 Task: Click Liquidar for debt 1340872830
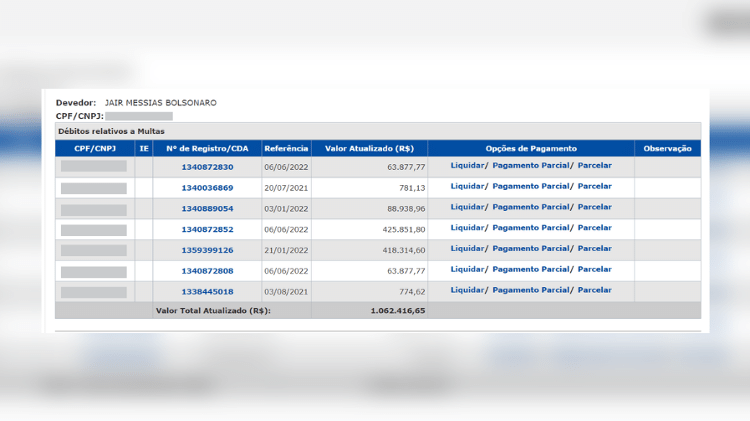467,165
